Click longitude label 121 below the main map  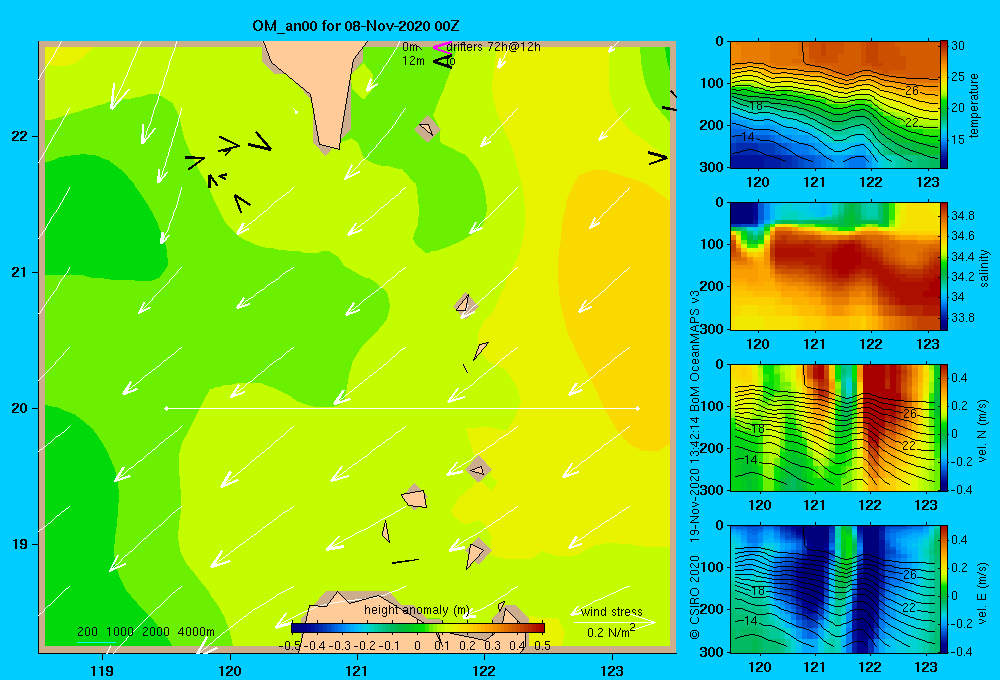[x=357, y=670]
